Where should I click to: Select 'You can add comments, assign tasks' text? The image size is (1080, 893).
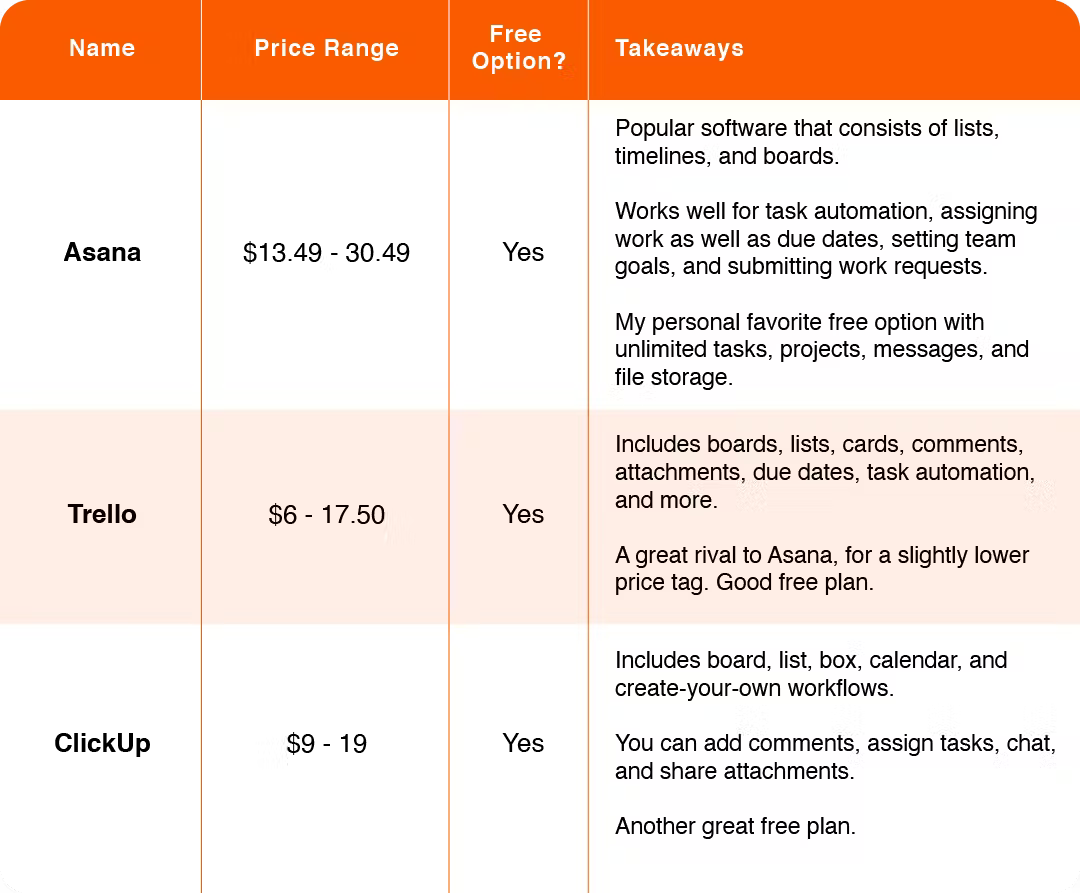point(835,757)
